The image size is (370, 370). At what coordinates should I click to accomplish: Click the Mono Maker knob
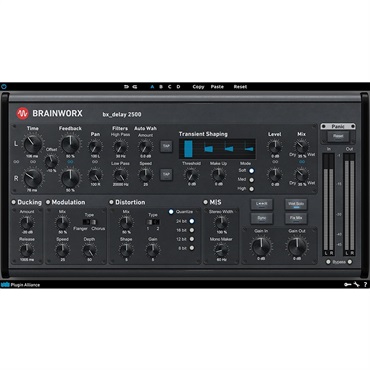[221, 250]
